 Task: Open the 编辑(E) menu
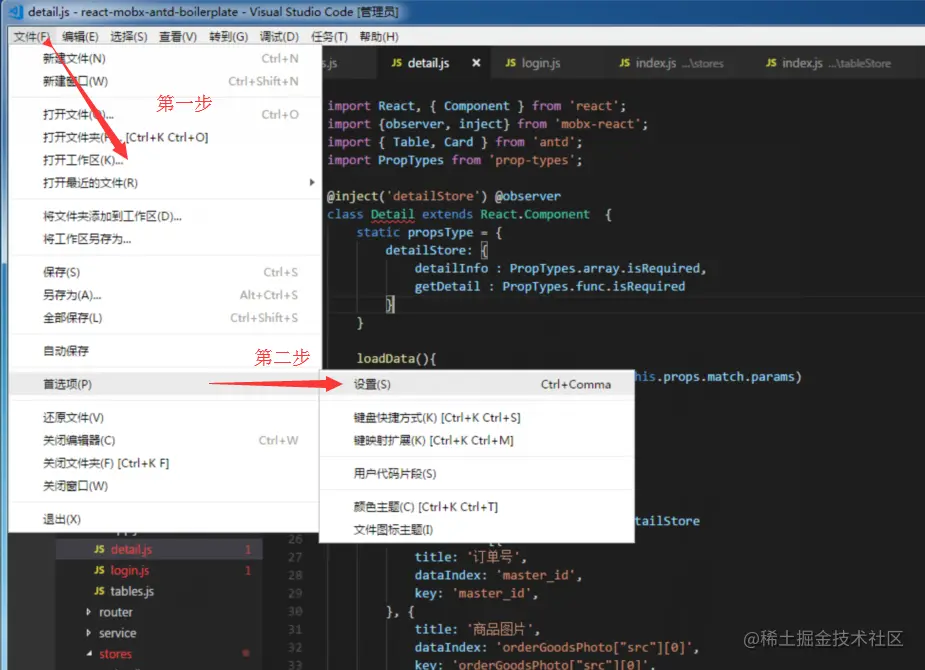click(x=80, y=37)
